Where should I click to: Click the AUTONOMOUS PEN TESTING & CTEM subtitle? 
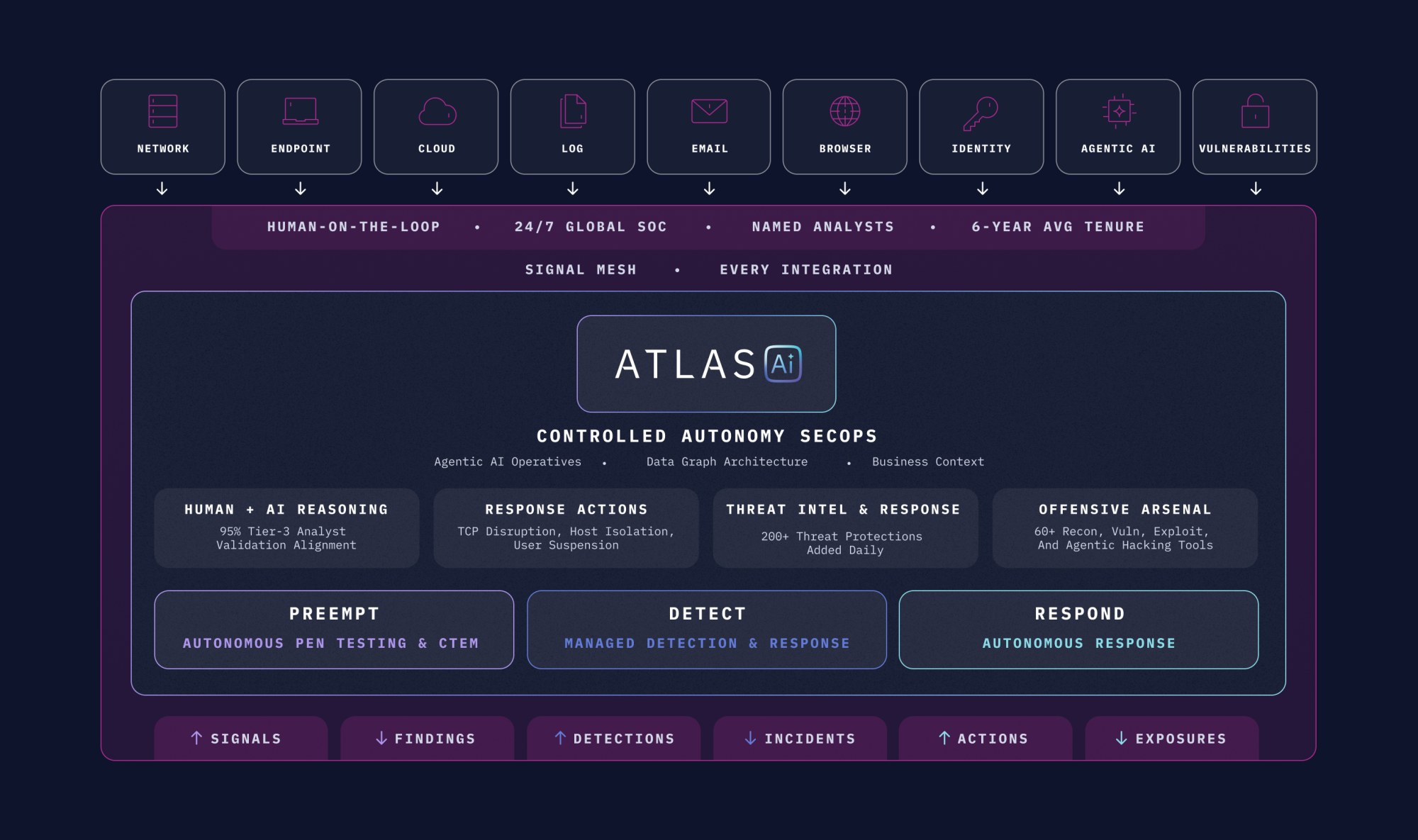click(331, 643)
